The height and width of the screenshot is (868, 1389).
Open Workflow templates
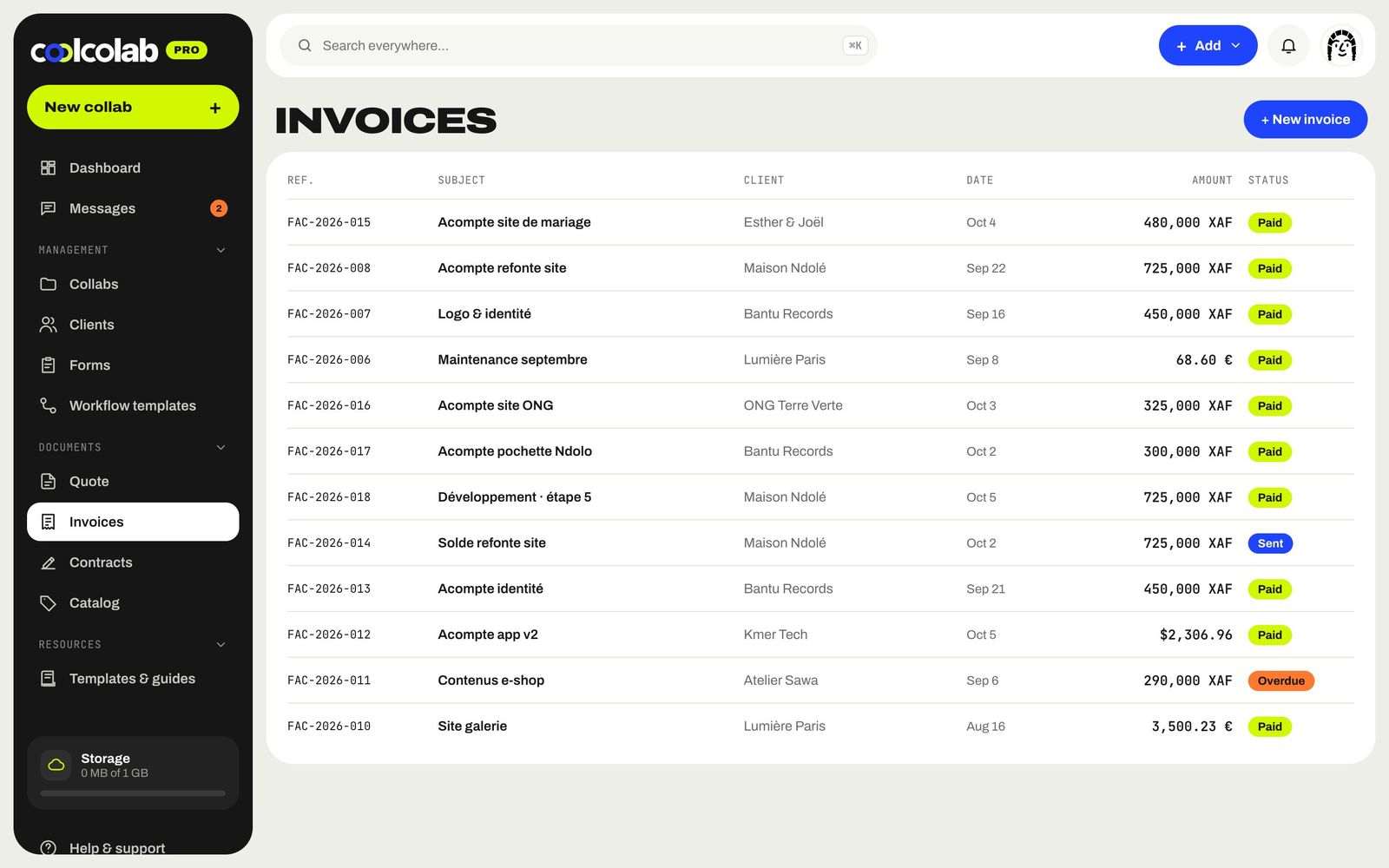point(133,405)
